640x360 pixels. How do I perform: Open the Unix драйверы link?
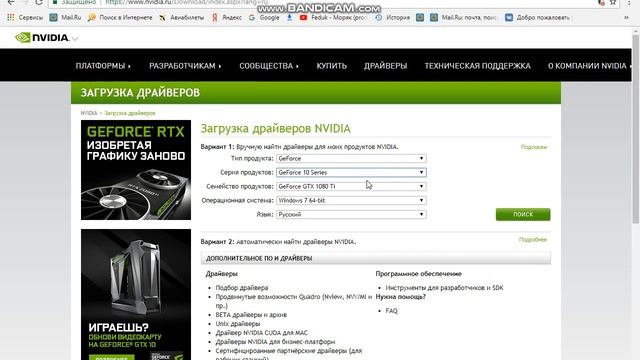238,324
